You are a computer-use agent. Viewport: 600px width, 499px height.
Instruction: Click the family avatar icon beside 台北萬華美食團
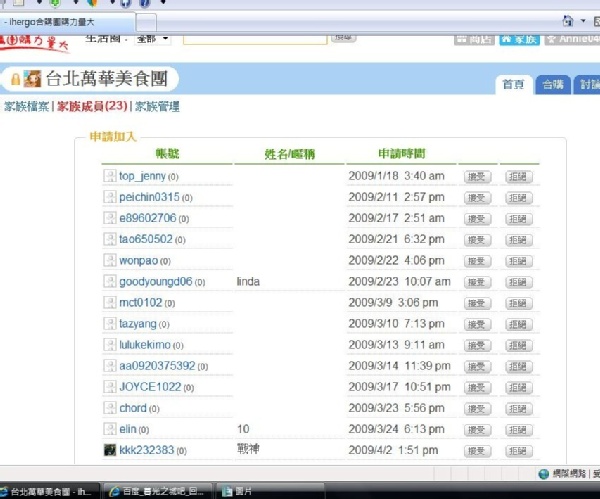point(32,79)
